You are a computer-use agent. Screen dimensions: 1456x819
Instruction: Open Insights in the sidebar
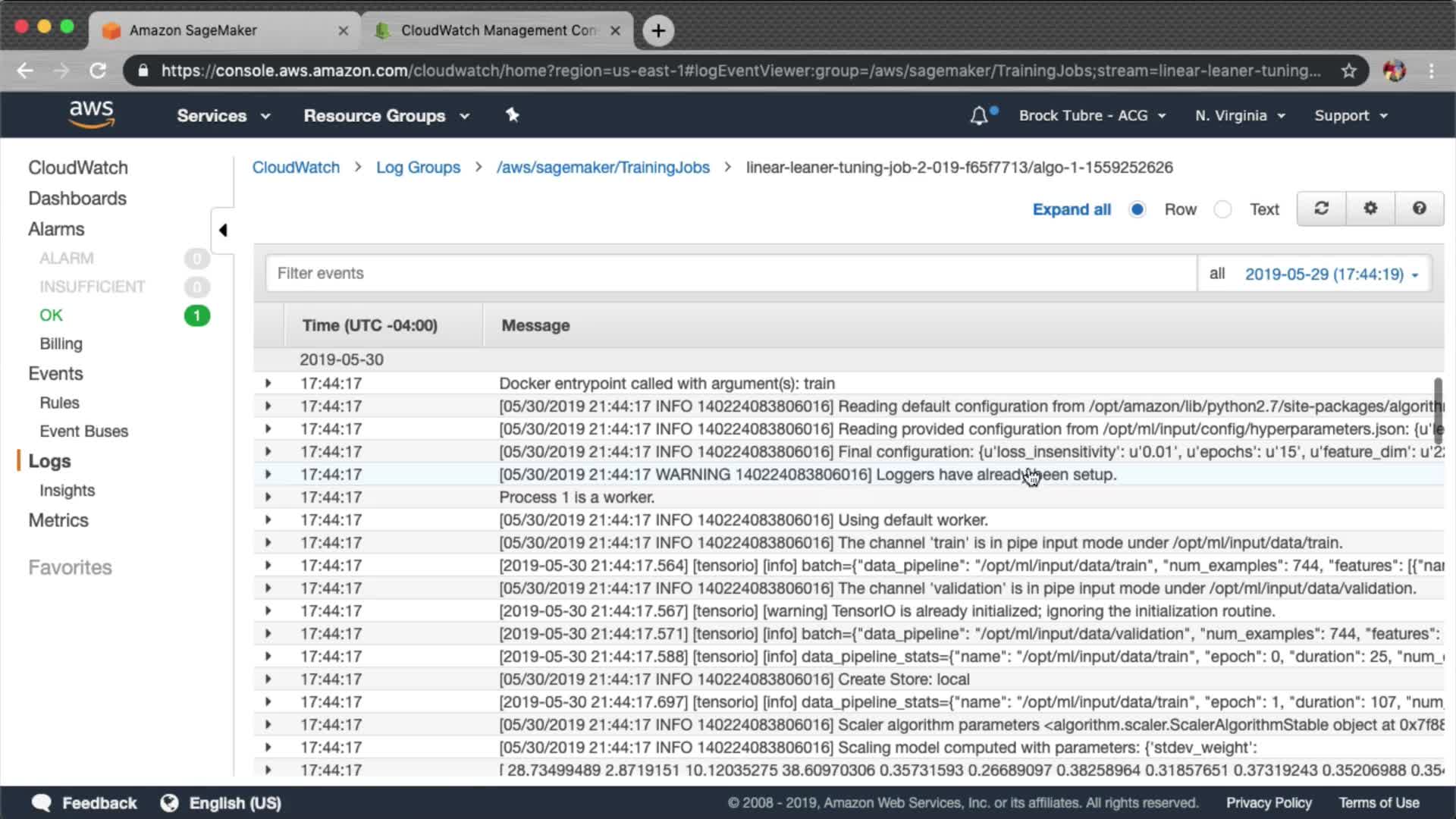click(67, 491)
